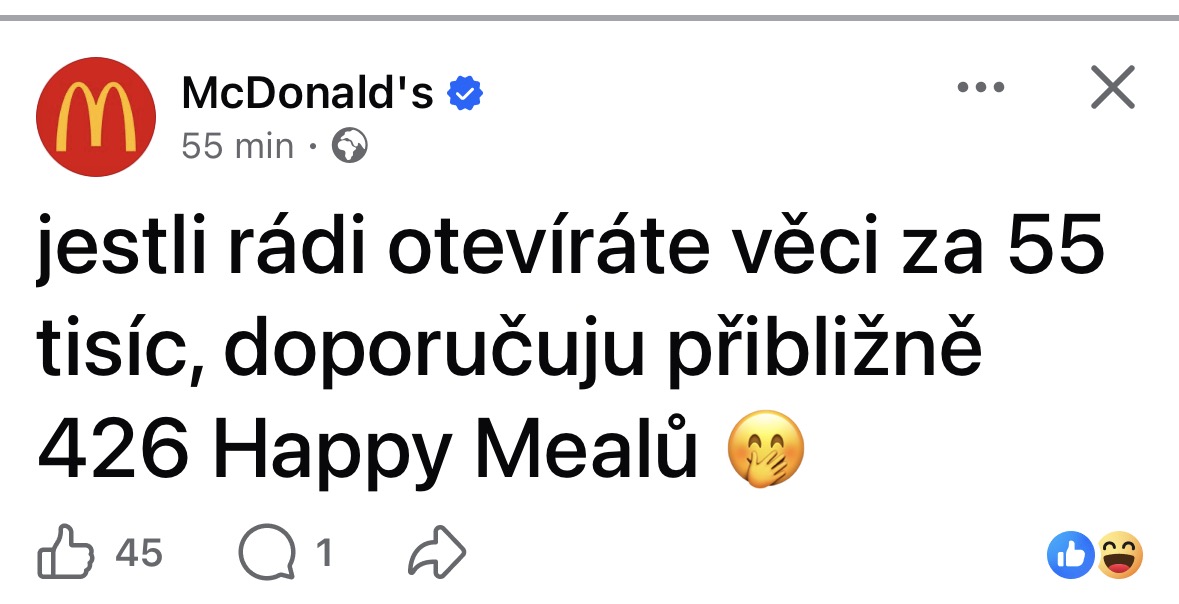Share the post using arrow icon
The height and width of the screenshot is (604, 1179).
(436, 552)
